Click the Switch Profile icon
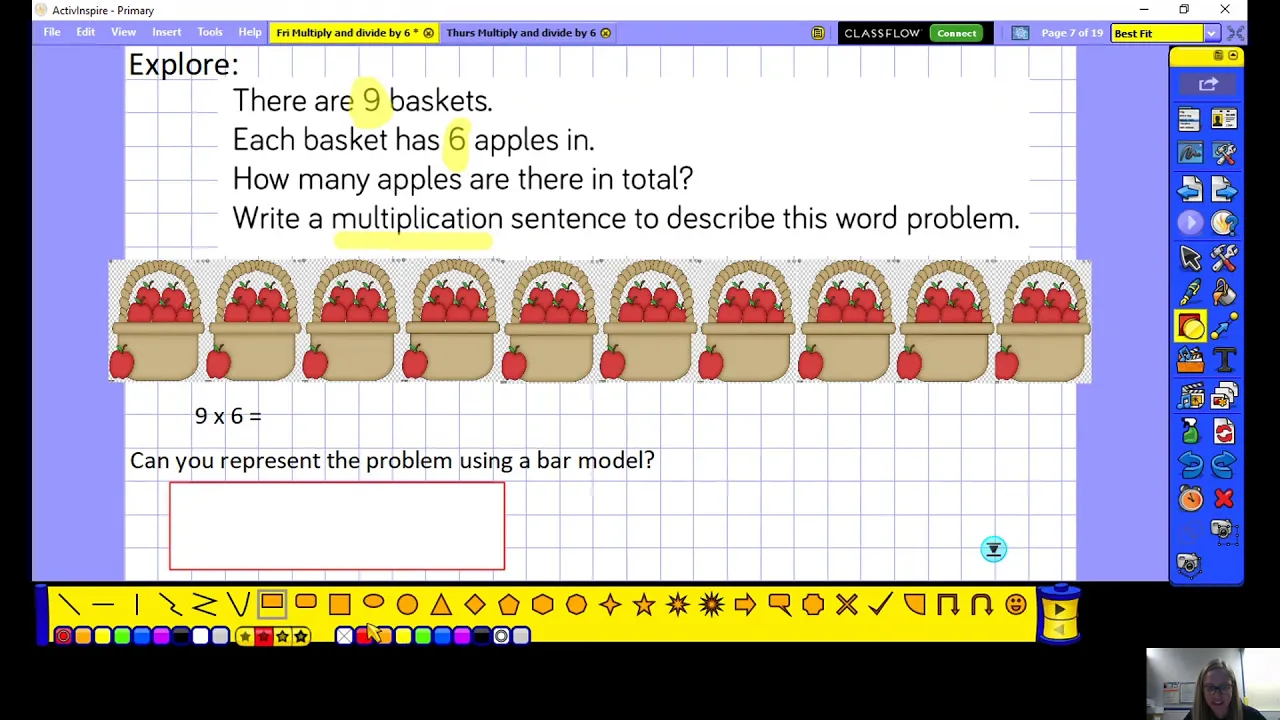The image size is (1280, 720). (x=1224, y=119)
